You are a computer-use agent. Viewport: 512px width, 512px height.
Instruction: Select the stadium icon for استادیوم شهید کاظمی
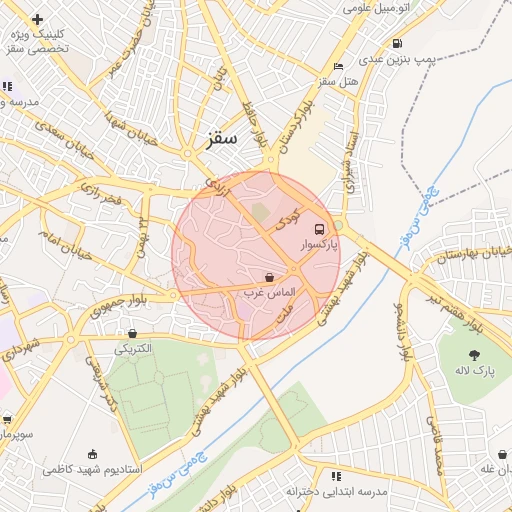click(x=92, y=454)
